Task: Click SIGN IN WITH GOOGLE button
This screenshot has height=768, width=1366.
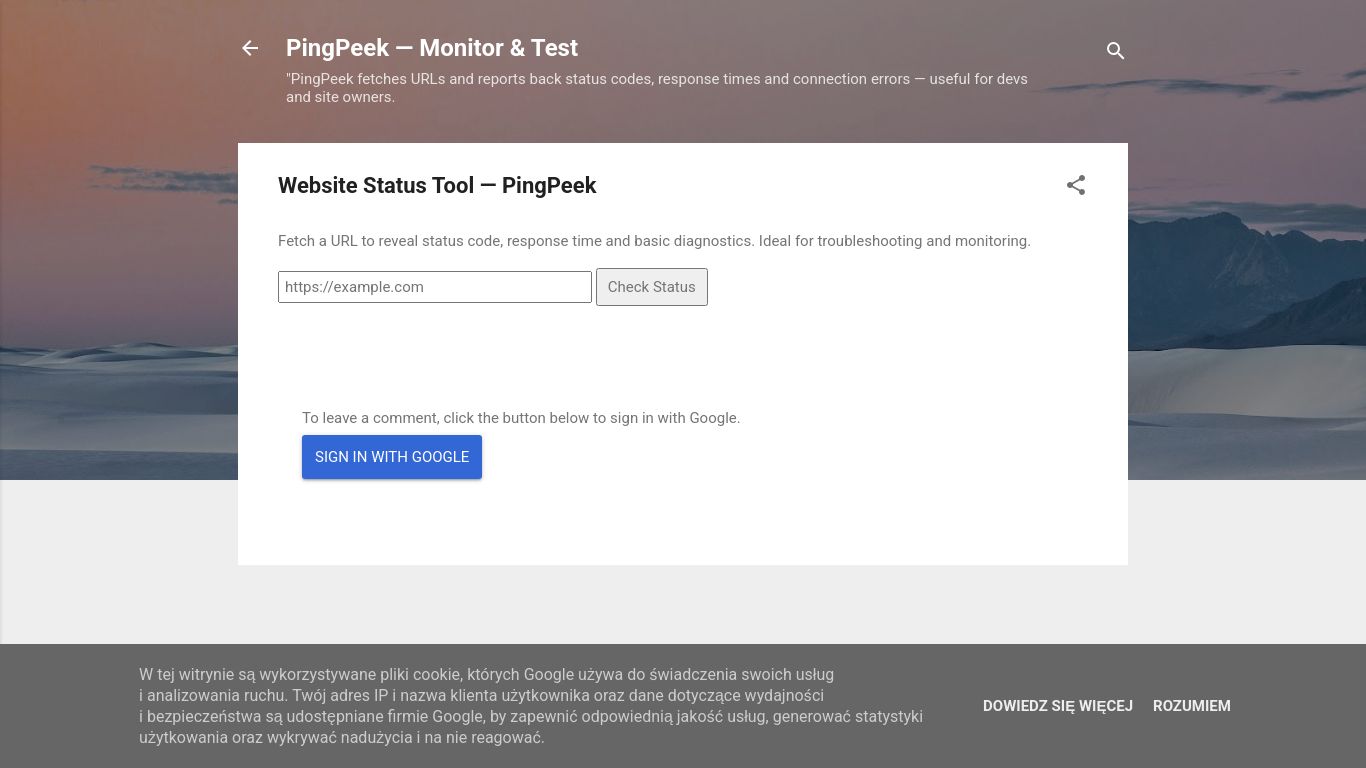Action: tap(392, 457)
